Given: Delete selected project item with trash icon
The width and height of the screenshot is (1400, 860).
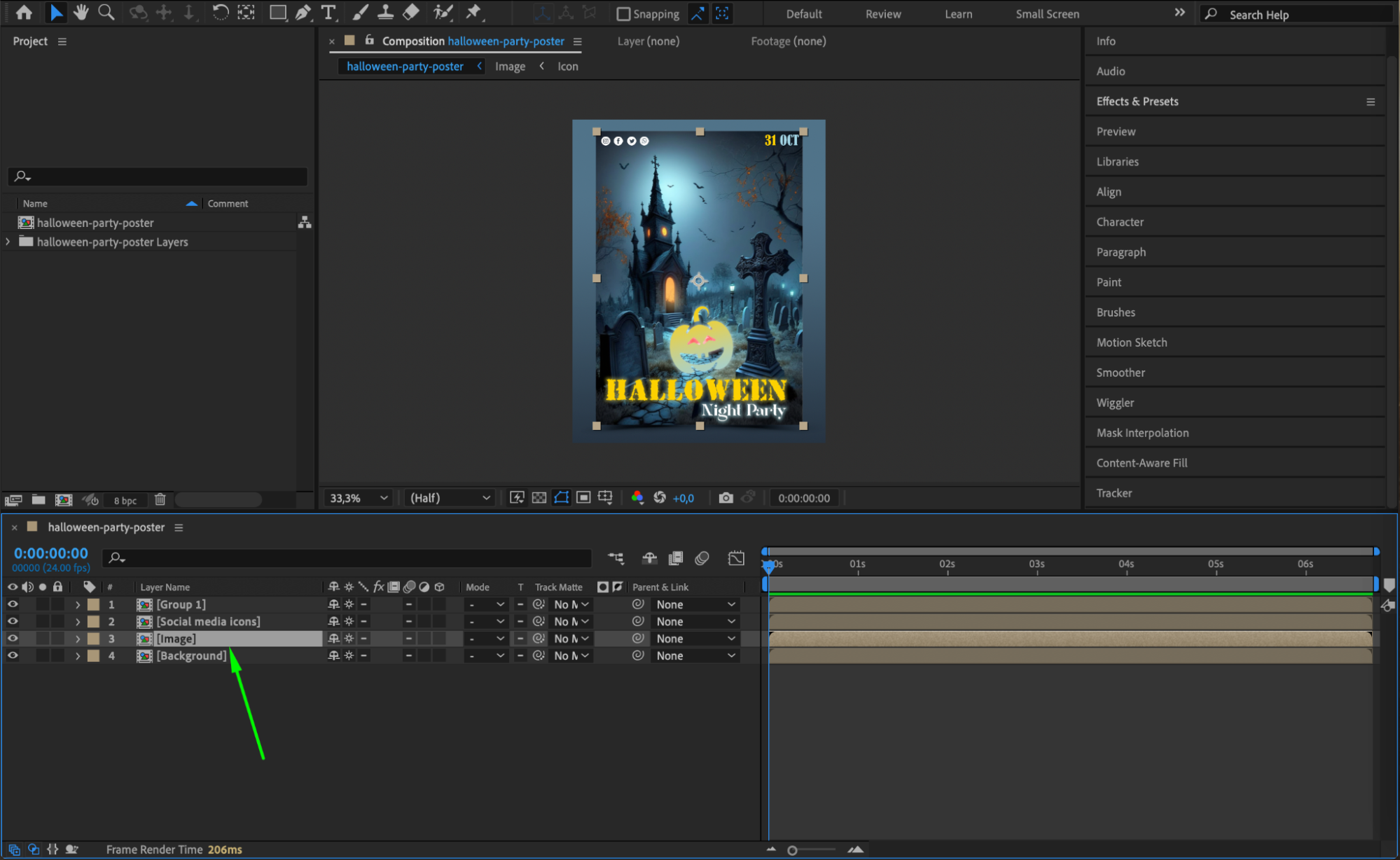Looking at the screenshot, I should pyautogui.click(x=160, y=499).
